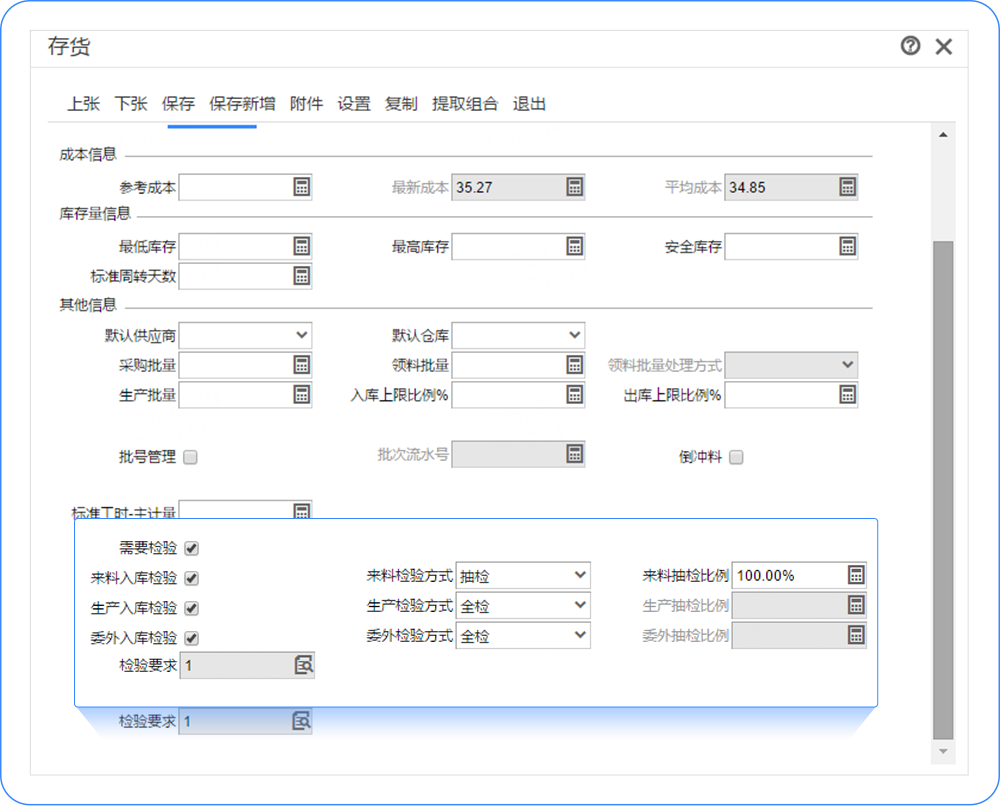
Task: Toggle the 倒冲料 checkbox
Action: [736, 458]
